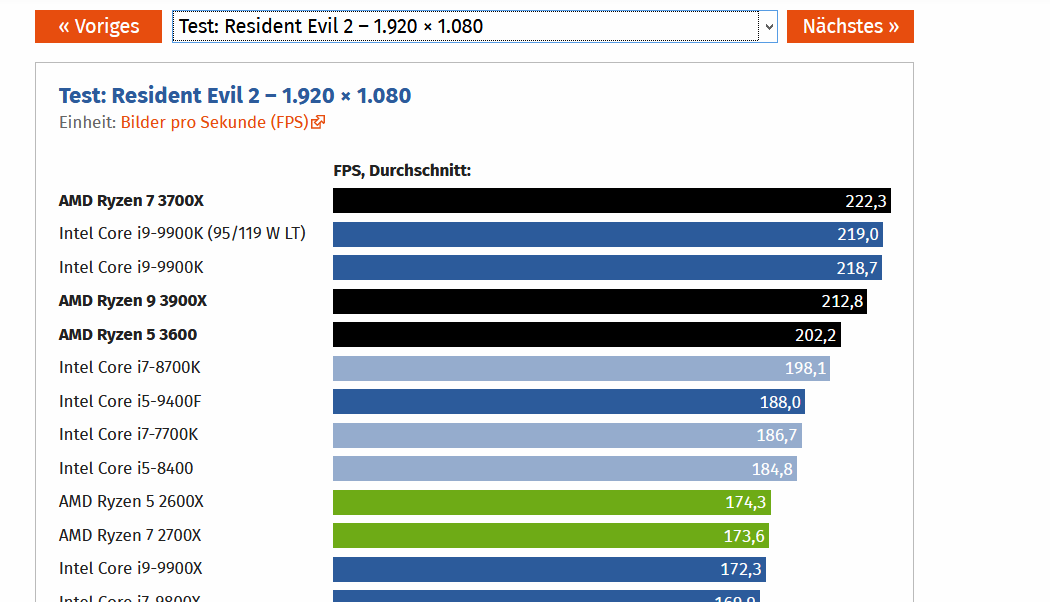Click the 222,3 FPS bar

[611, 201]
